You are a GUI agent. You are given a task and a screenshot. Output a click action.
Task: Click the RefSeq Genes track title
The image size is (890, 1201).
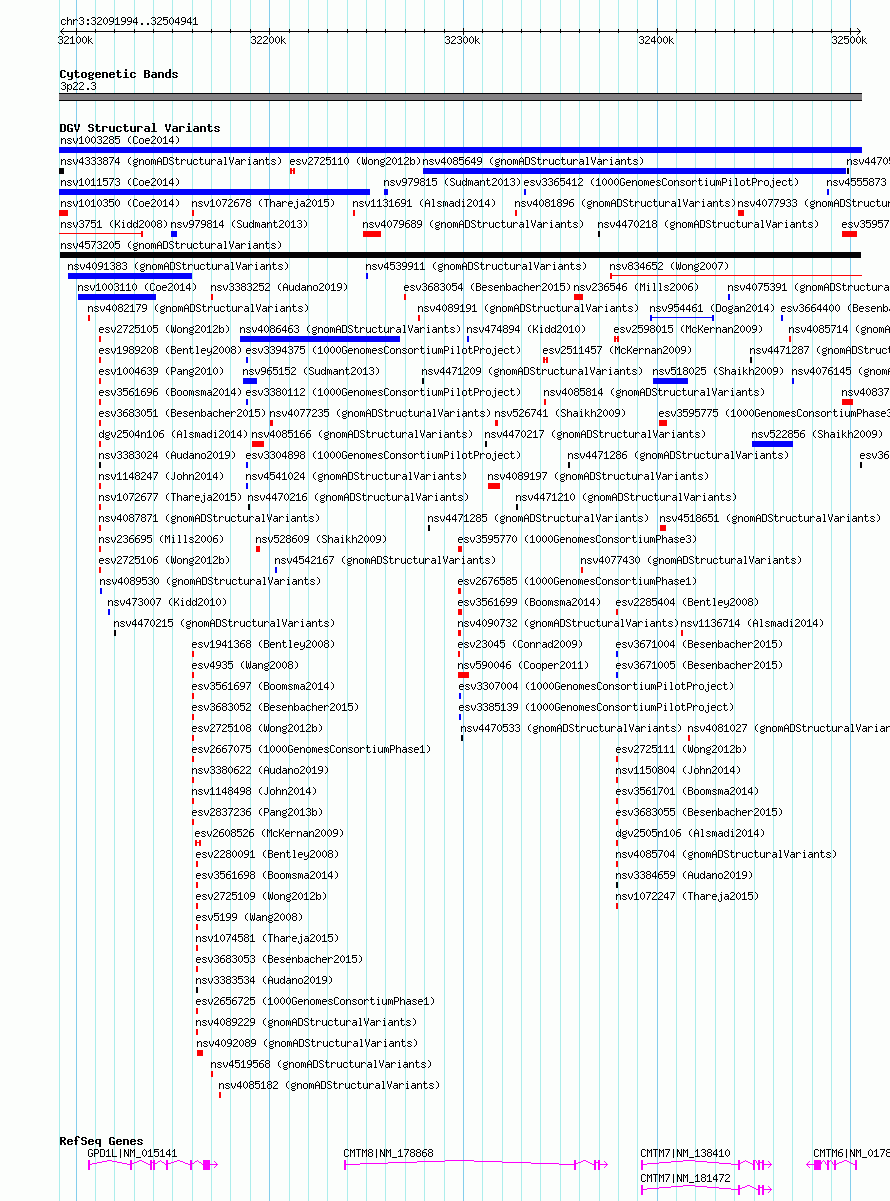pos(101,1141)
